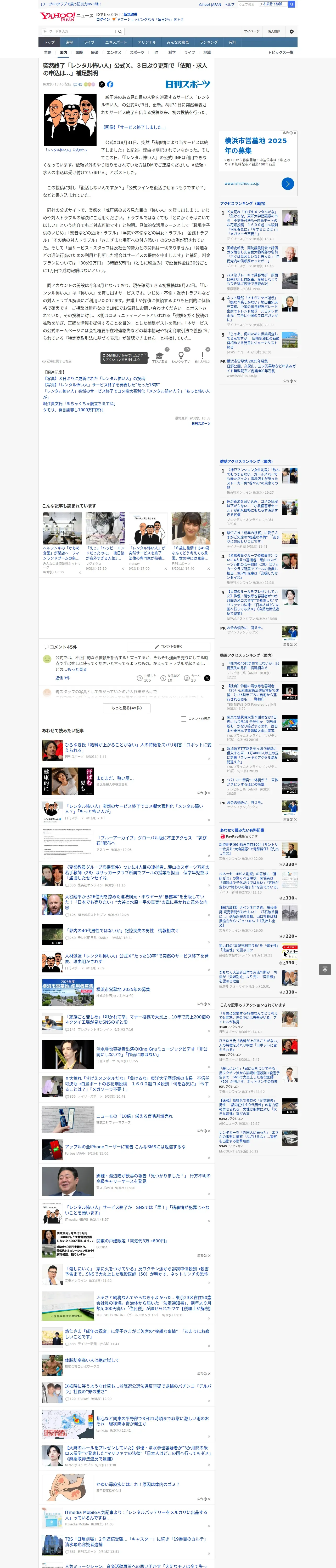Open article ひろゆき氏「給料が上がることがない」
This screenshot has width=336, height=1568.
138,747
